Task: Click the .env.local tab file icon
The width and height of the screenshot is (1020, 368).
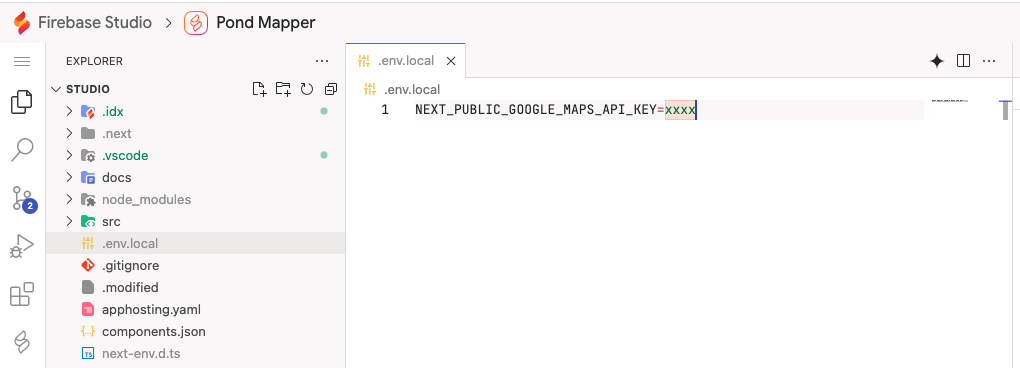Action: coord(364,61)
